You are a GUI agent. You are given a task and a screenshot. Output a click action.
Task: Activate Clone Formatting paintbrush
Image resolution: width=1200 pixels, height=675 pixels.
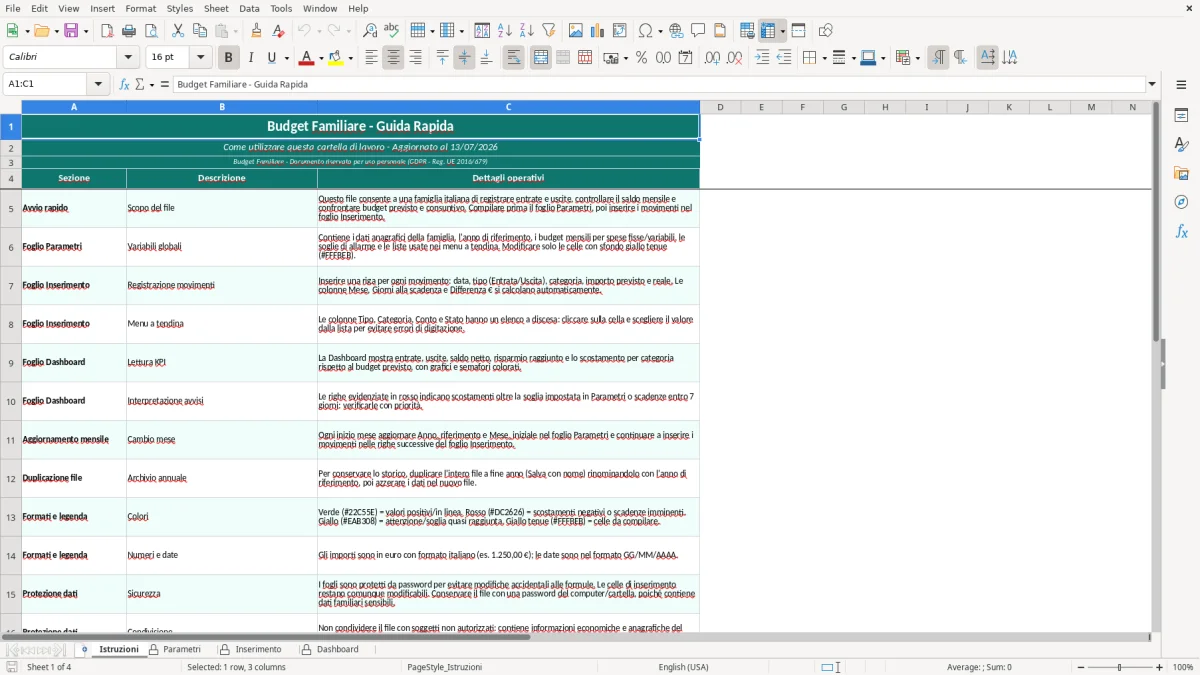pos(257,31)
